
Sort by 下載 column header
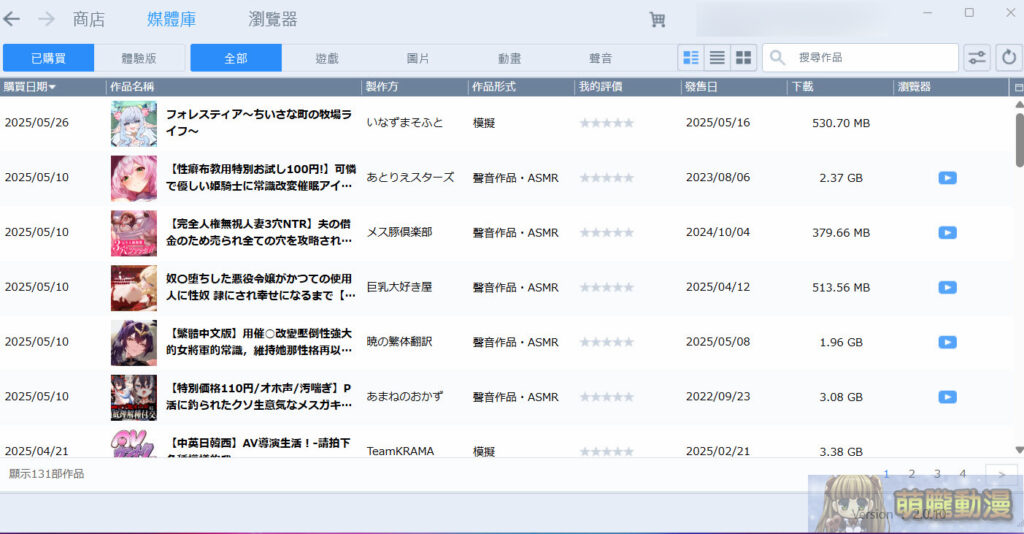click(840, 87)
